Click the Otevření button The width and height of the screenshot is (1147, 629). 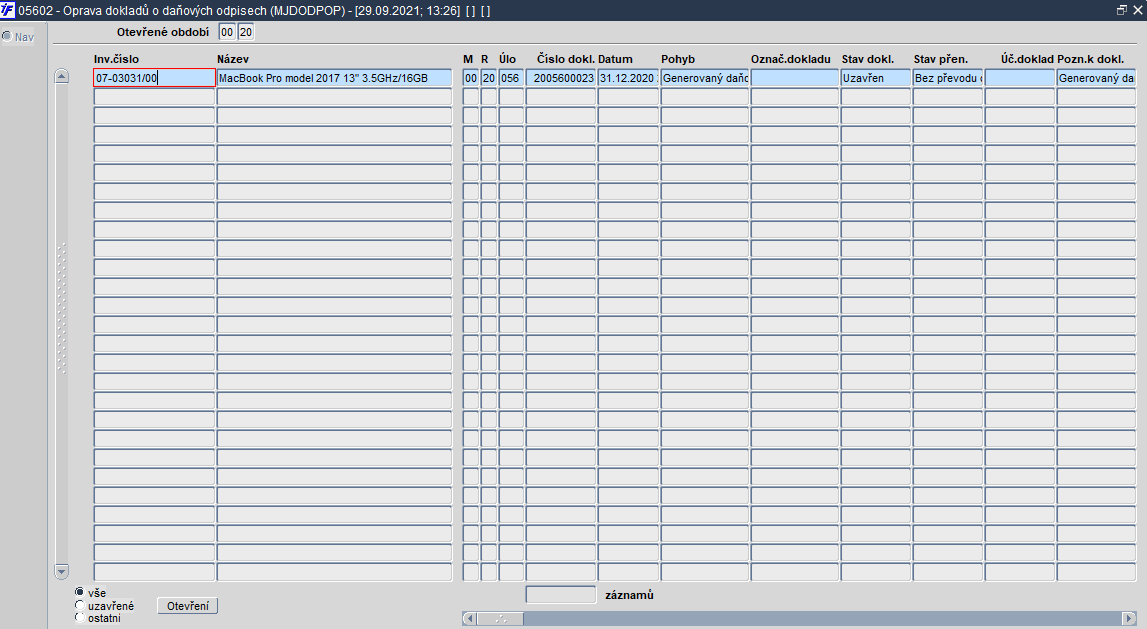[x=187, y=606]
